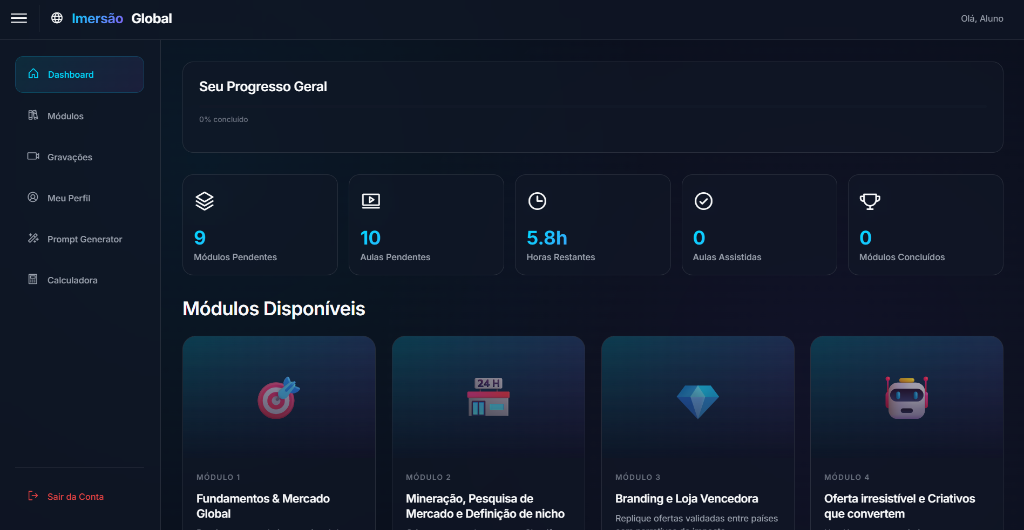1024x530 pixels.
Task: Click the Seu Progresso Geral heading
Action: click(263, 86)
